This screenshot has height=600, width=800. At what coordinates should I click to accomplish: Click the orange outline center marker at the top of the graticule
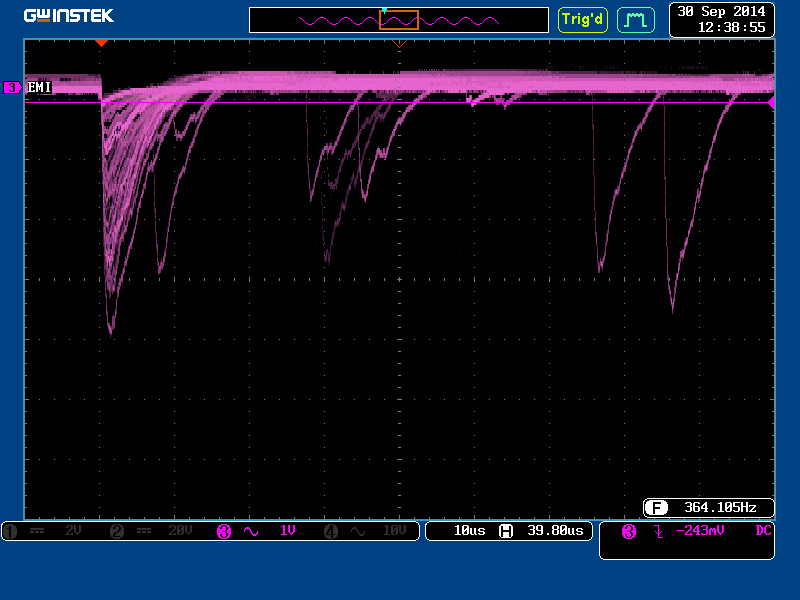(x=399, y=44)
